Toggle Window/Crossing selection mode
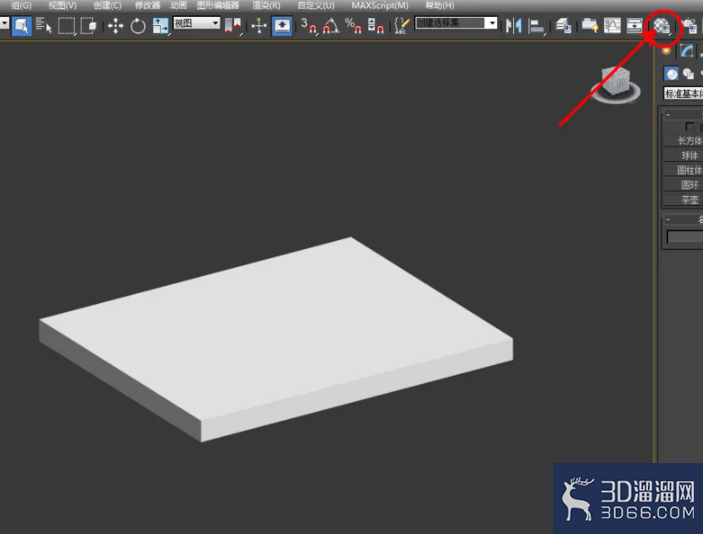This screenshot has width=703, height=534. 89,26
